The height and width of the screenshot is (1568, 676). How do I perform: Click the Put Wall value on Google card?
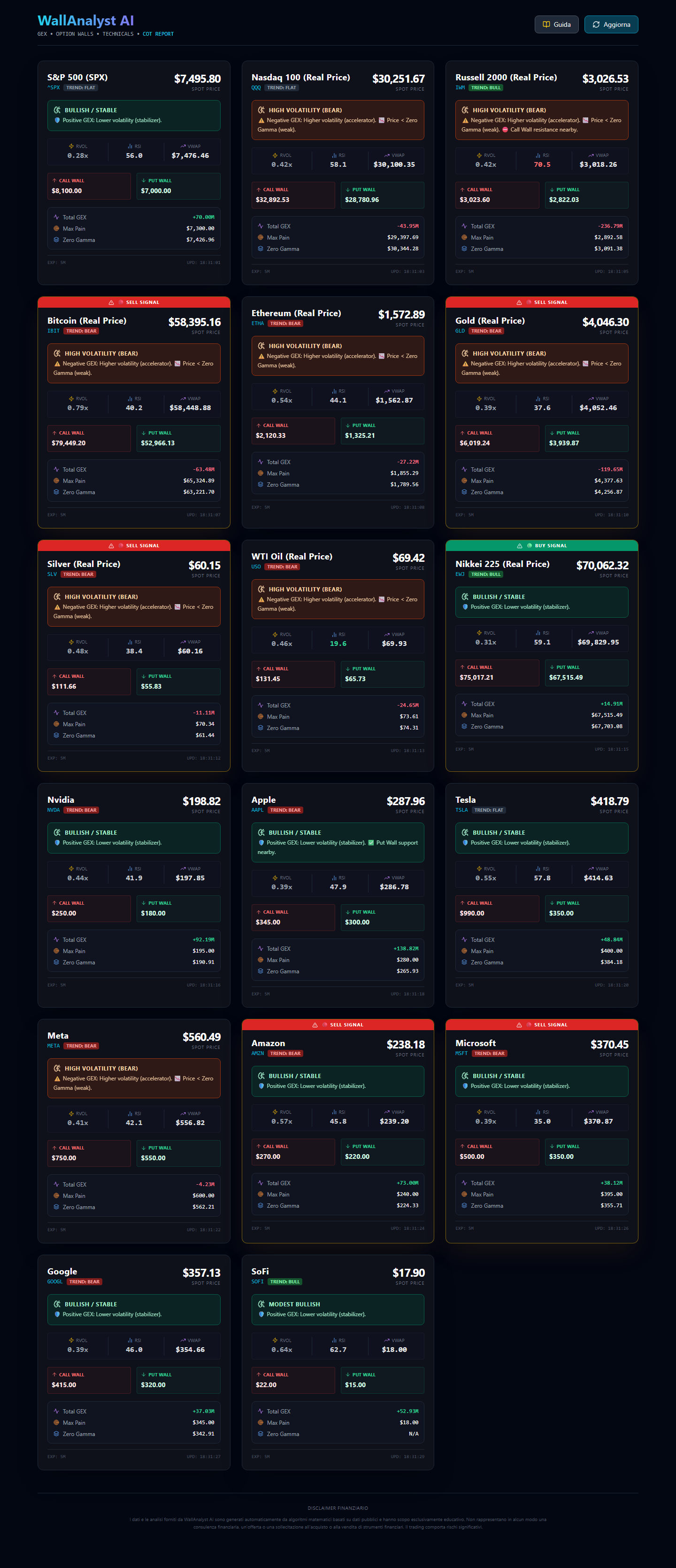[154, 1385]
